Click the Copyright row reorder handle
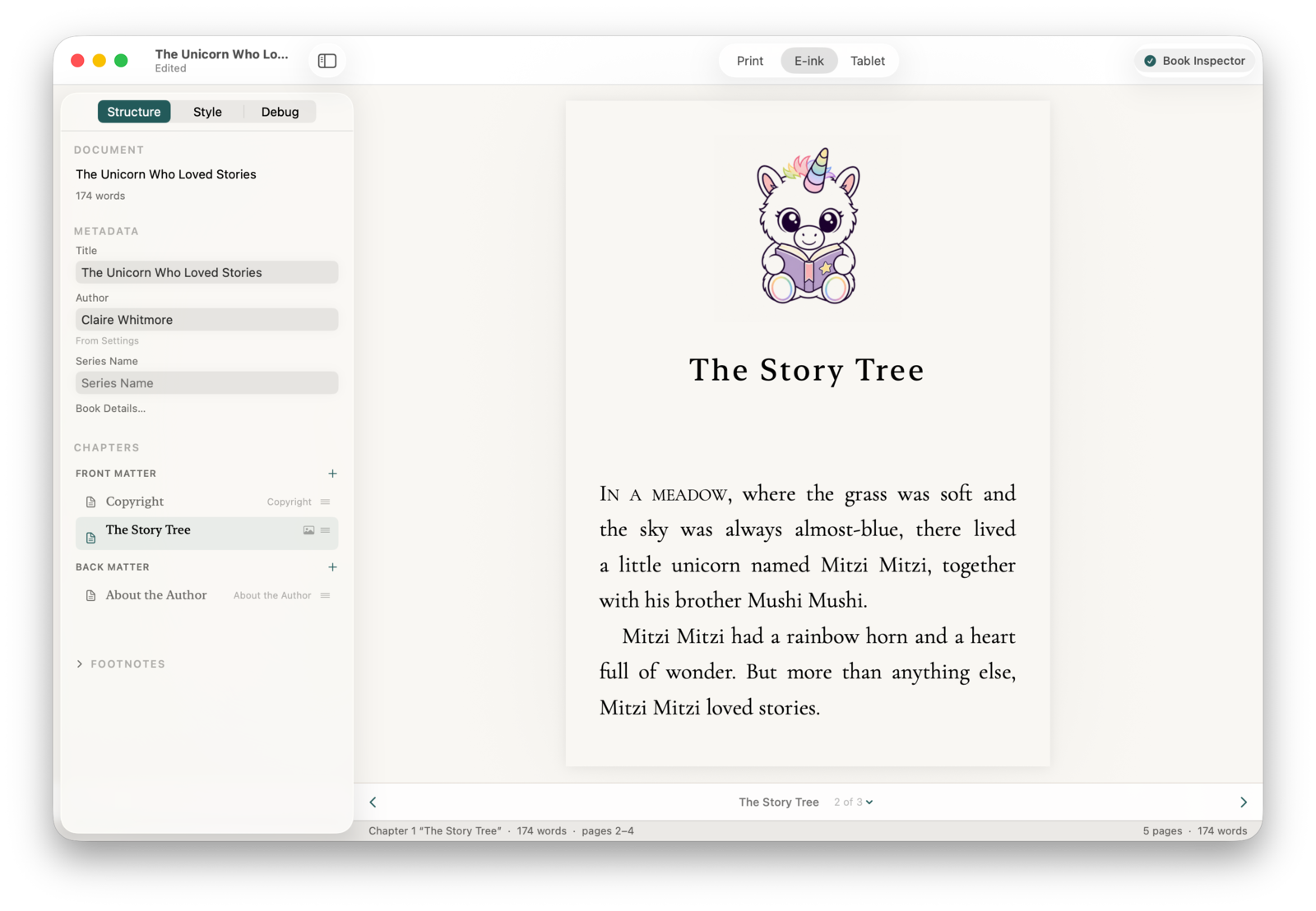Viewport: 1316px width, 911px height. 325,502
